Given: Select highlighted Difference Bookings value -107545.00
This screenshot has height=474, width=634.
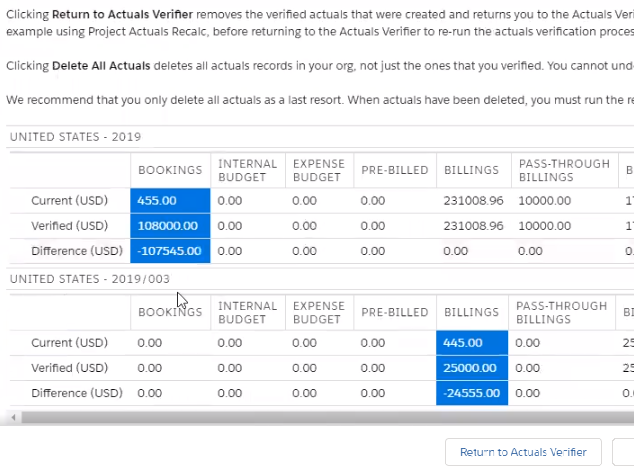Looking at the screenshot, I should pyautogui.click(x=170, y=251).
